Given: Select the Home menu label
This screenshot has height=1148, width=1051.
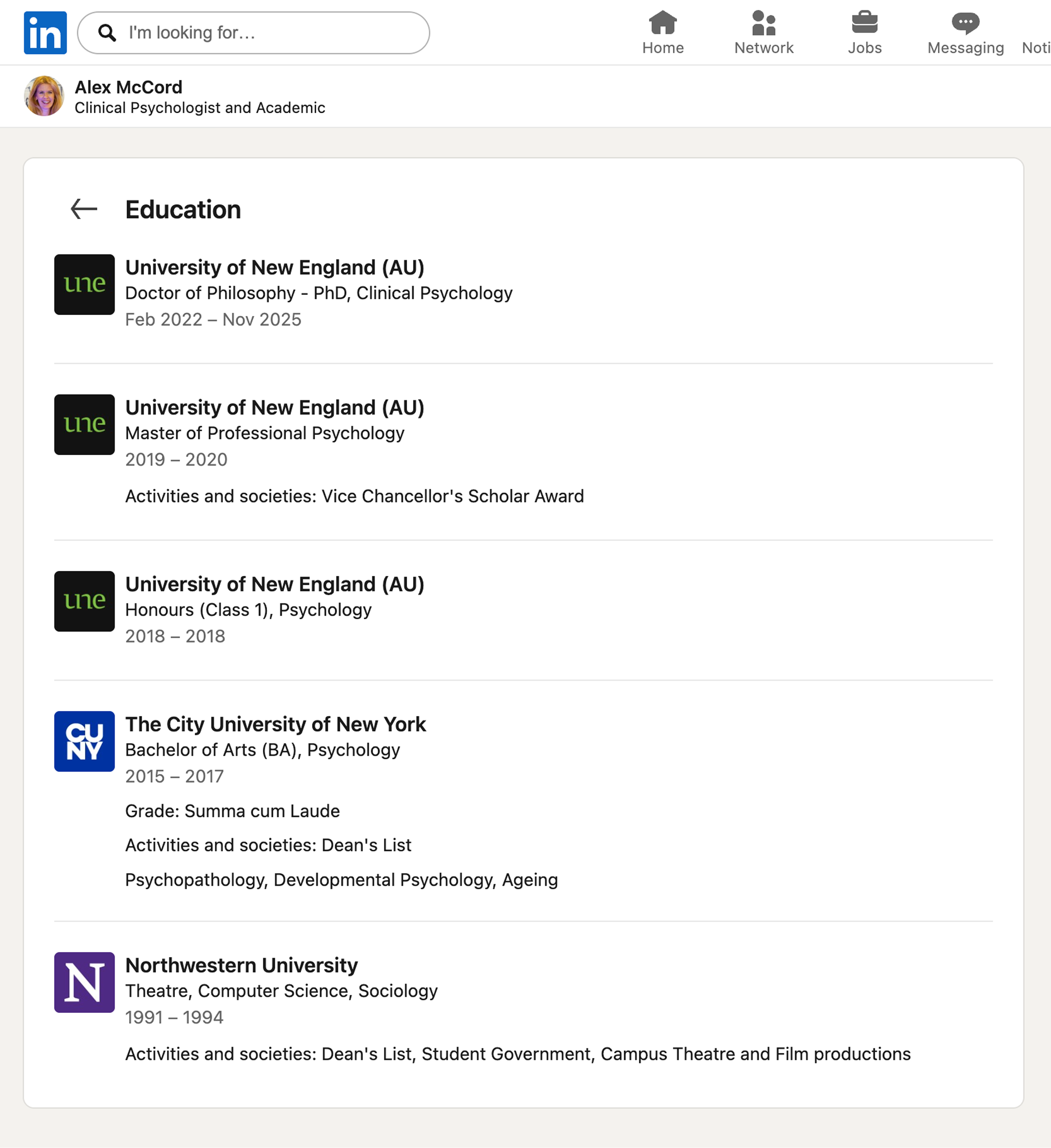Looking at the screenshot, I should 663,48.
